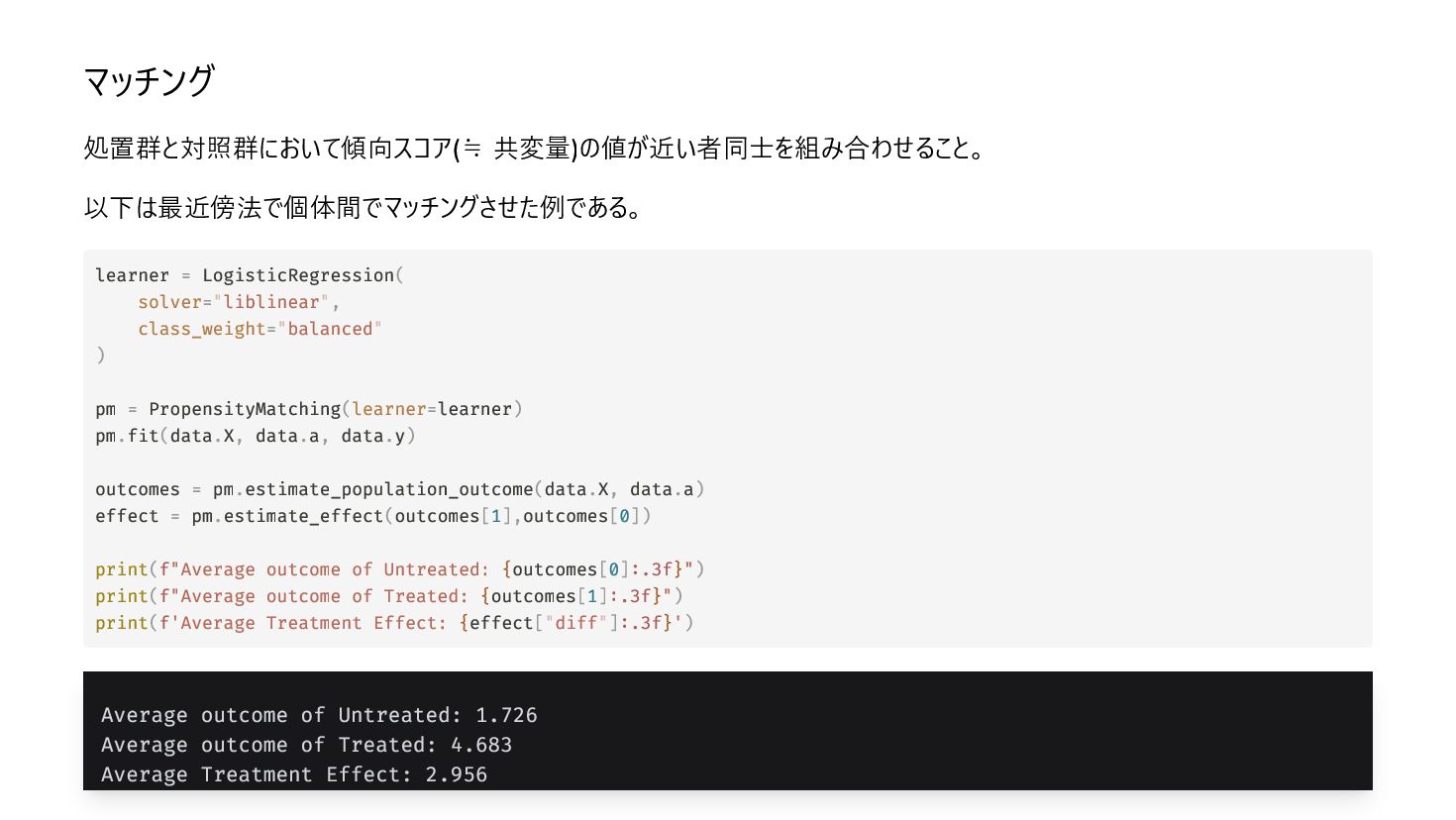
Task: Click the paragraph about 傾向スコア matching
Action: (535, 149)
